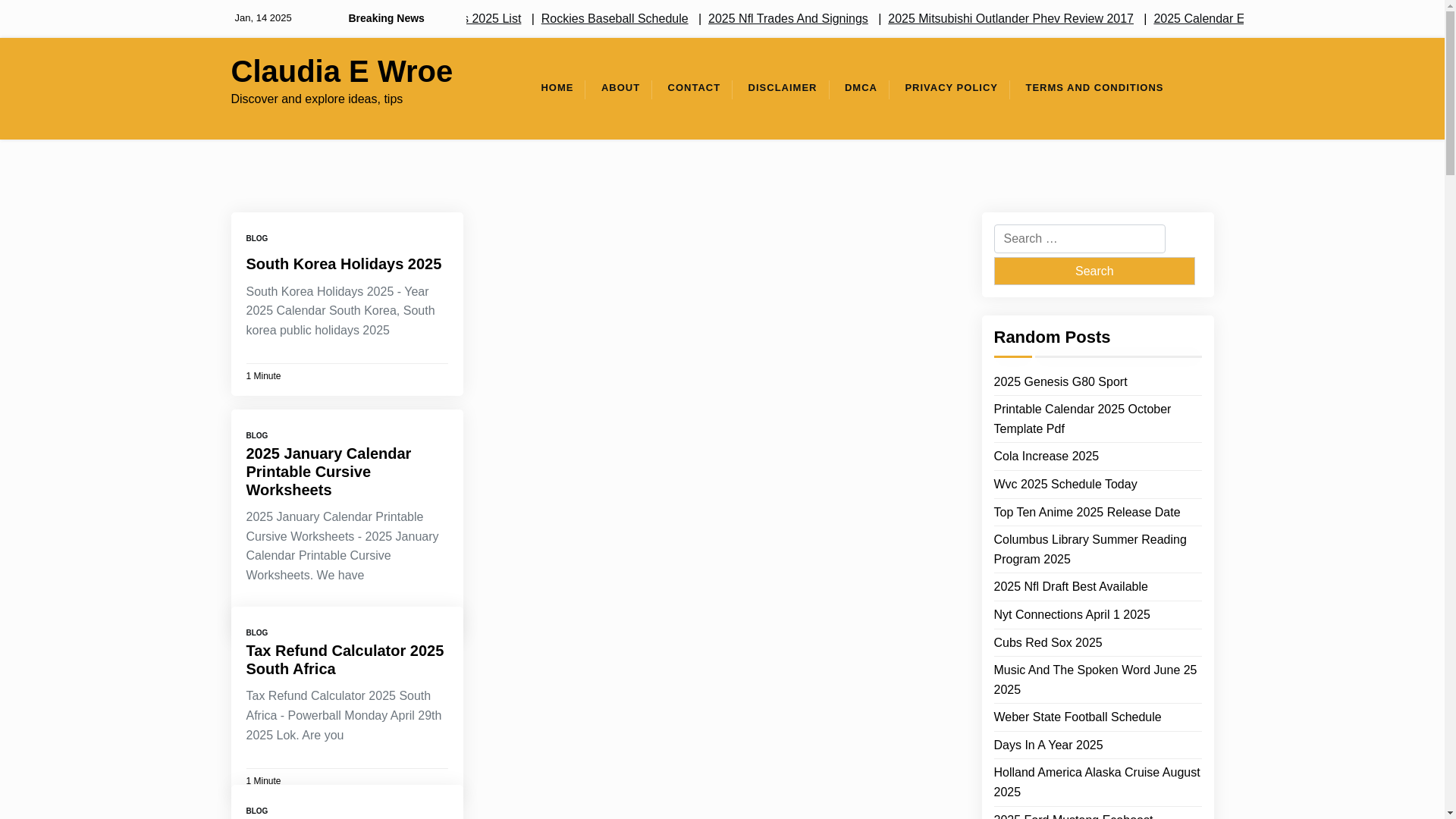Open Music And The Spoken Word June 25
The width and height of the screenshot is (1456, 819).
point(1095,680)
